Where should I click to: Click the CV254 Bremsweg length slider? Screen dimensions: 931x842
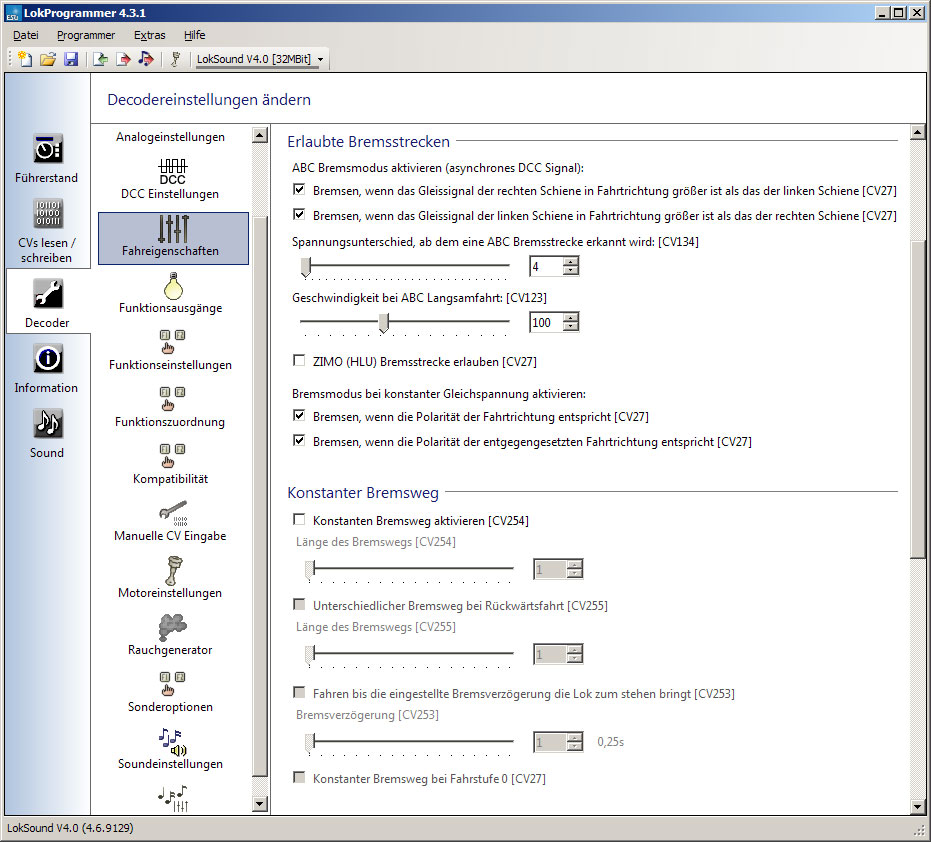[408, 569]
